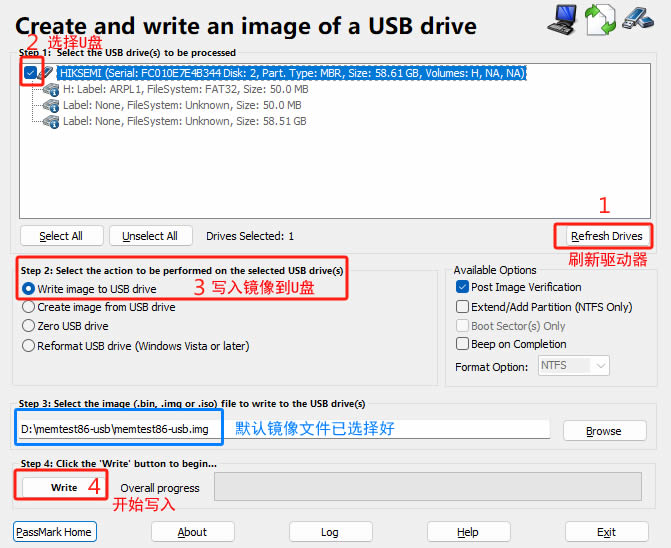Select Reformat USB drive option
The height and width of the screenshot is (548, 671).
[29, 346]
